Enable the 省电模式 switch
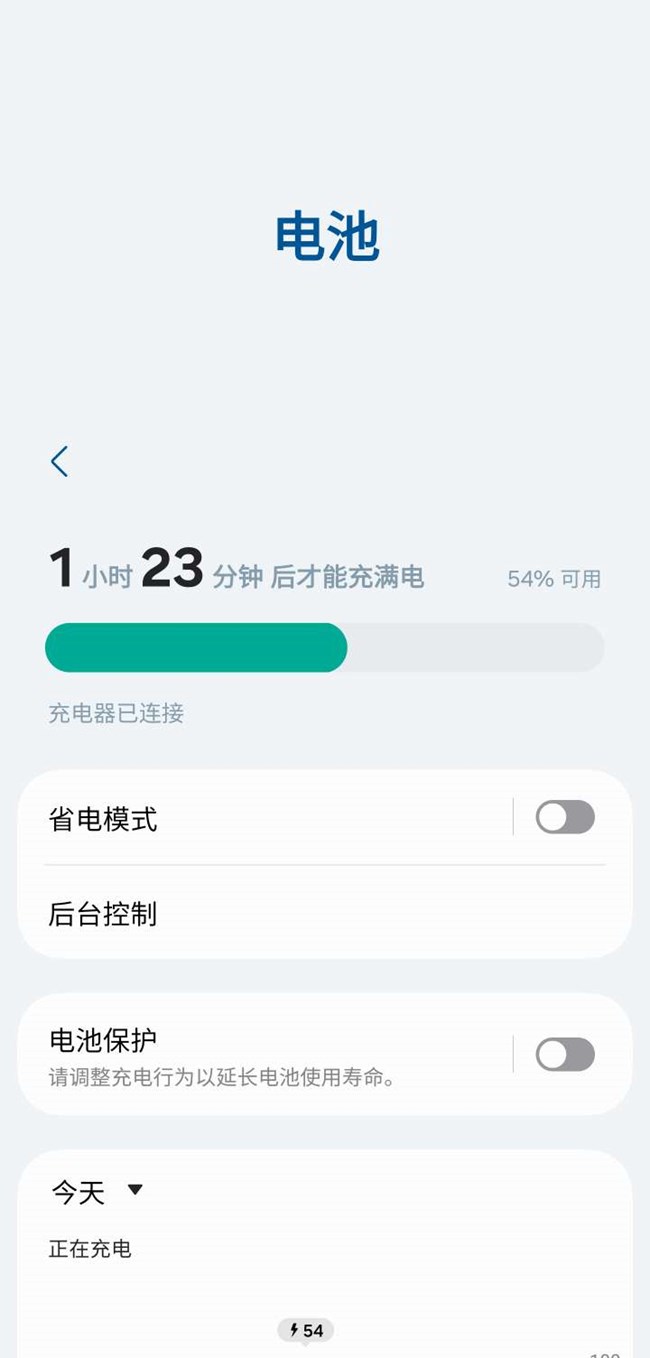This screenshot has width=650, height=1358. click(565, 817)
